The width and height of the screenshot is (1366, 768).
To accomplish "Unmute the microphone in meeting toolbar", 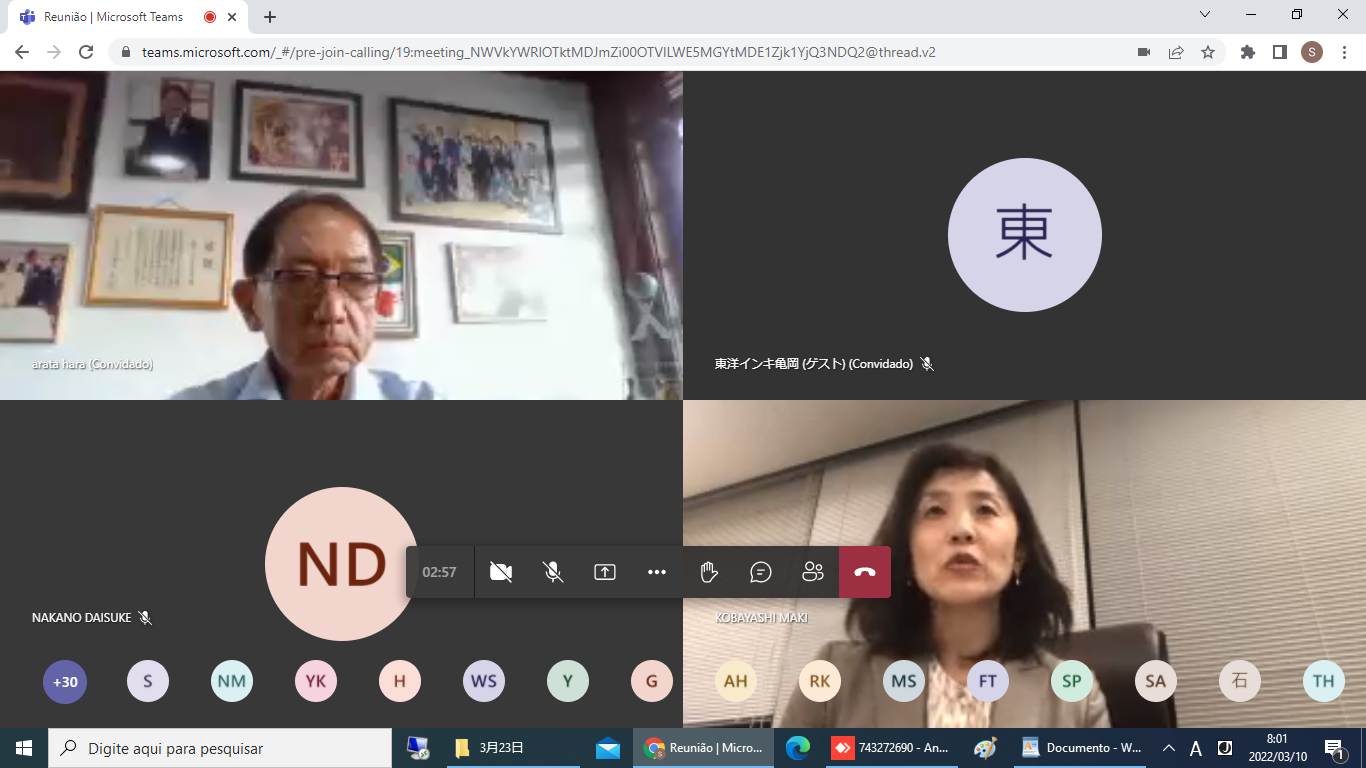I will 553,572.
